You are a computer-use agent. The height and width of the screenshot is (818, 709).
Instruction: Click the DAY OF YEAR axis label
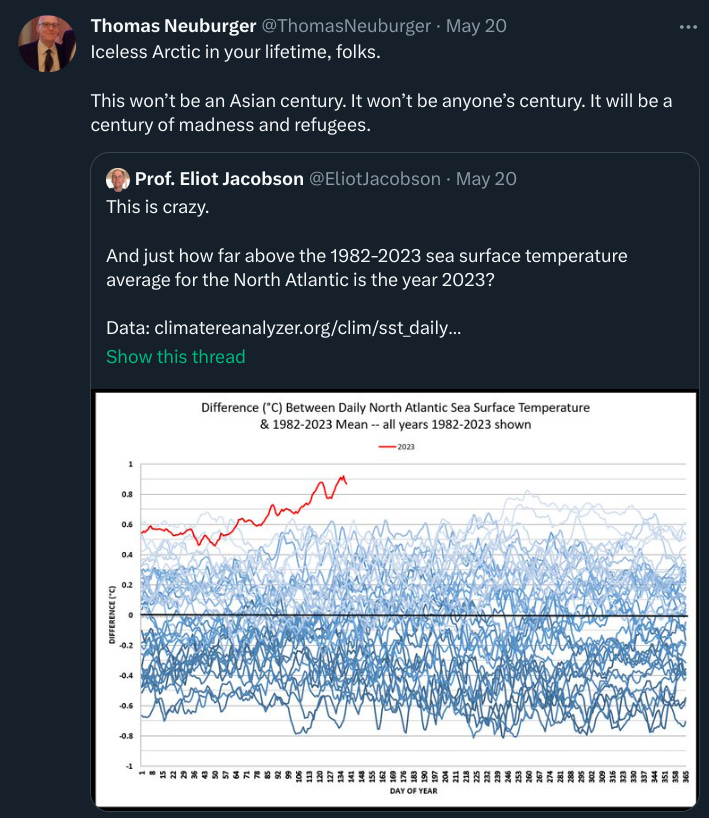[x=413, y=791]
